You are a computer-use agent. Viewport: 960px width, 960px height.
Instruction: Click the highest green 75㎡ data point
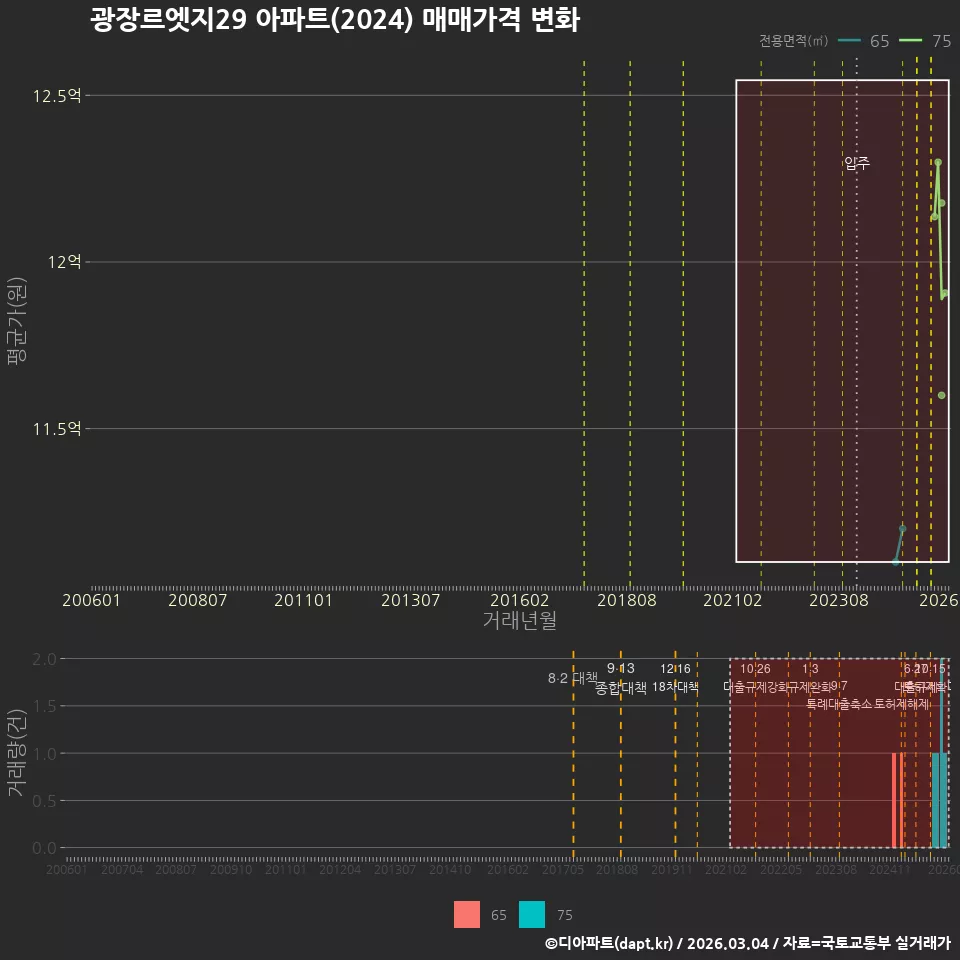(937, 162)
